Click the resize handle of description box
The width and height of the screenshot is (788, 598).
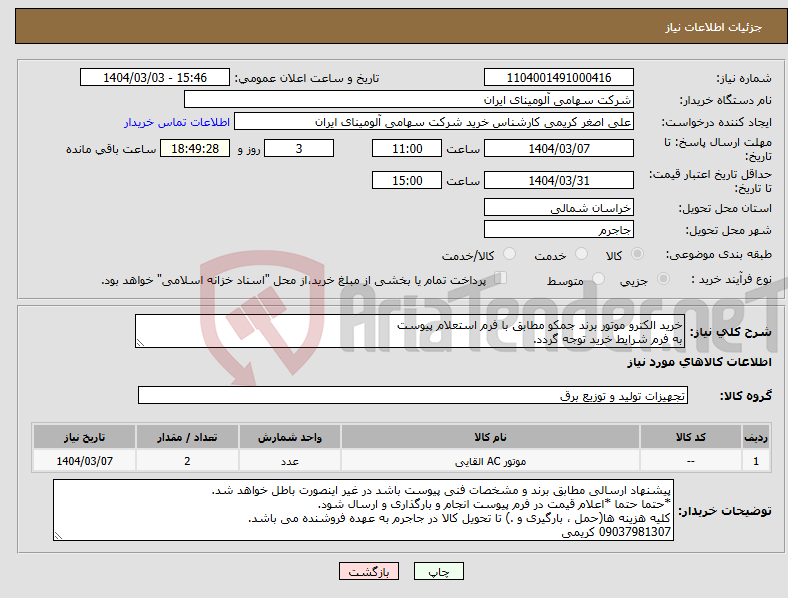(x=140, y=343)
